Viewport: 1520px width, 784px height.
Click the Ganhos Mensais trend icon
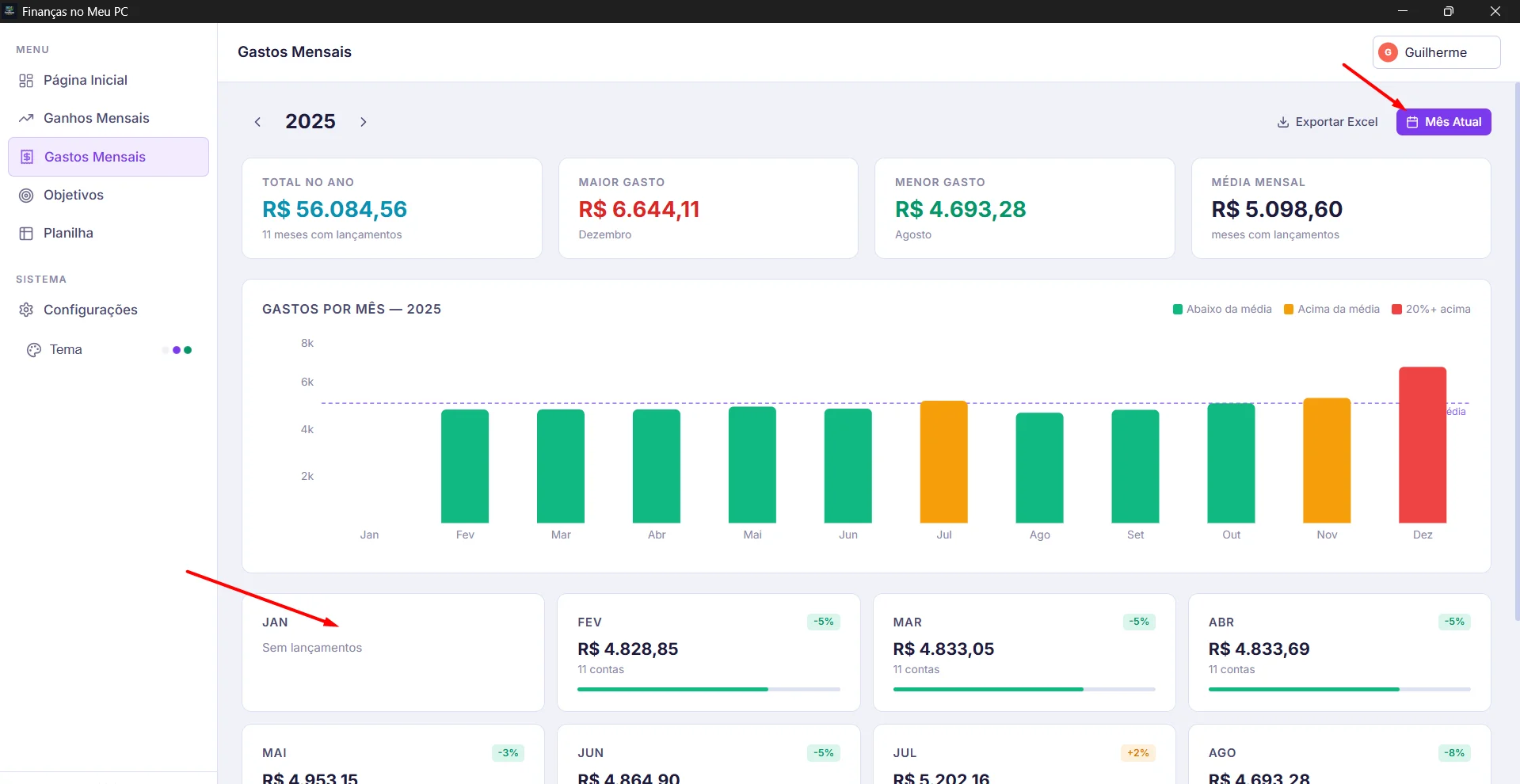coord(26,119)
